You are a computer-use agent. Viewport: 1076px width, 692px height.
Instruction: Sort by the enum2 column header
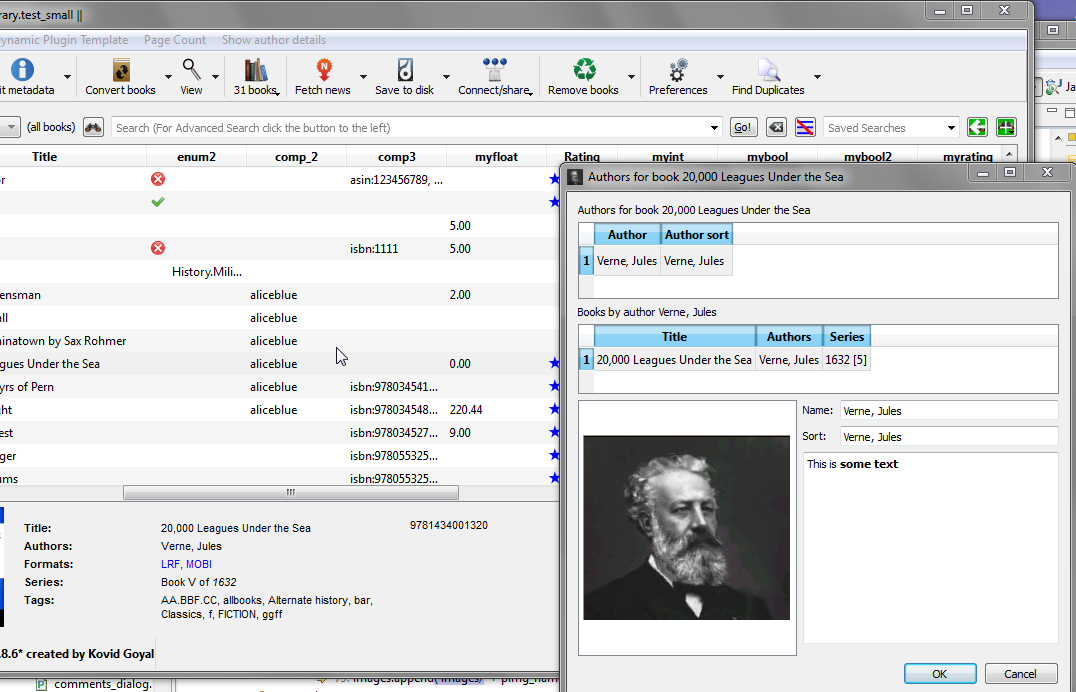pyautogui.click(x=196, y=157)
